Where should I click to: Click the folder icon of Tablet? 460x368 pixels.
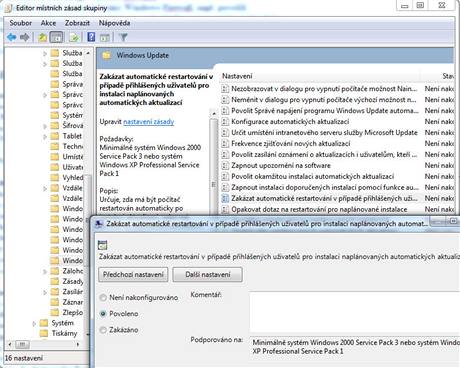click(x=55, y=136)
